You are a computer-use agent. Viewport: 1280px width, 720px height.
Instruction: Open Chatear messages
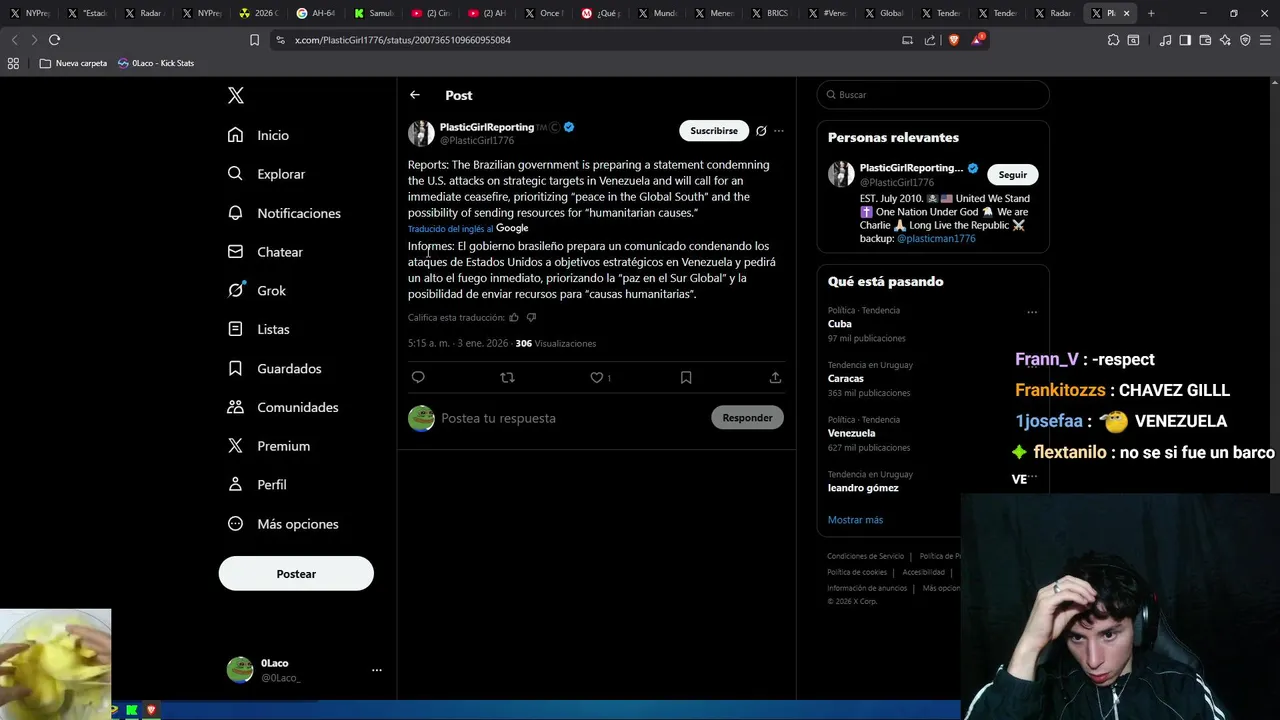pyautogui.click(x=265, y=252)
